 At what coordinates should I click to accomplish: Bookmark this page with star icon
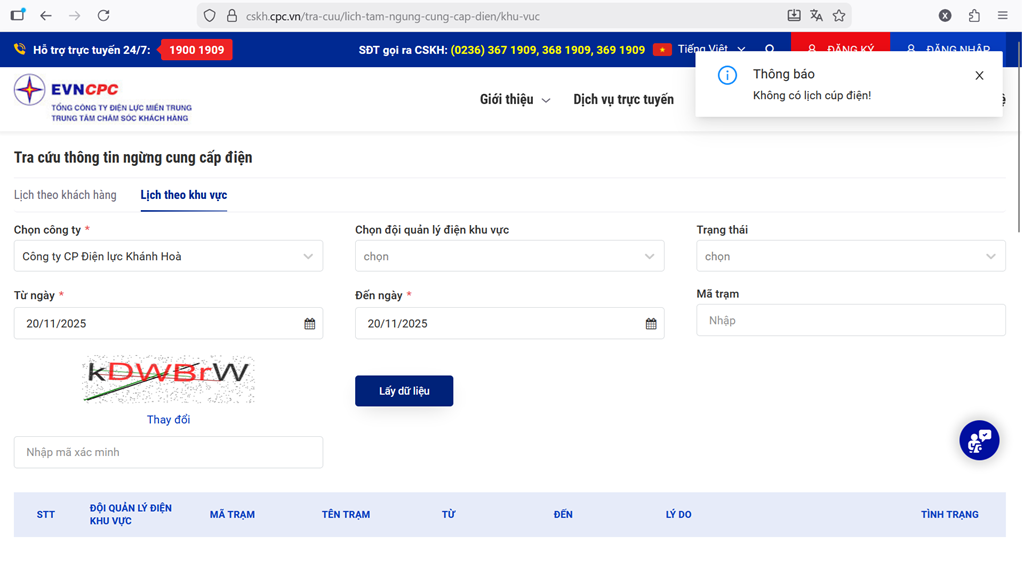click(839, 16)
